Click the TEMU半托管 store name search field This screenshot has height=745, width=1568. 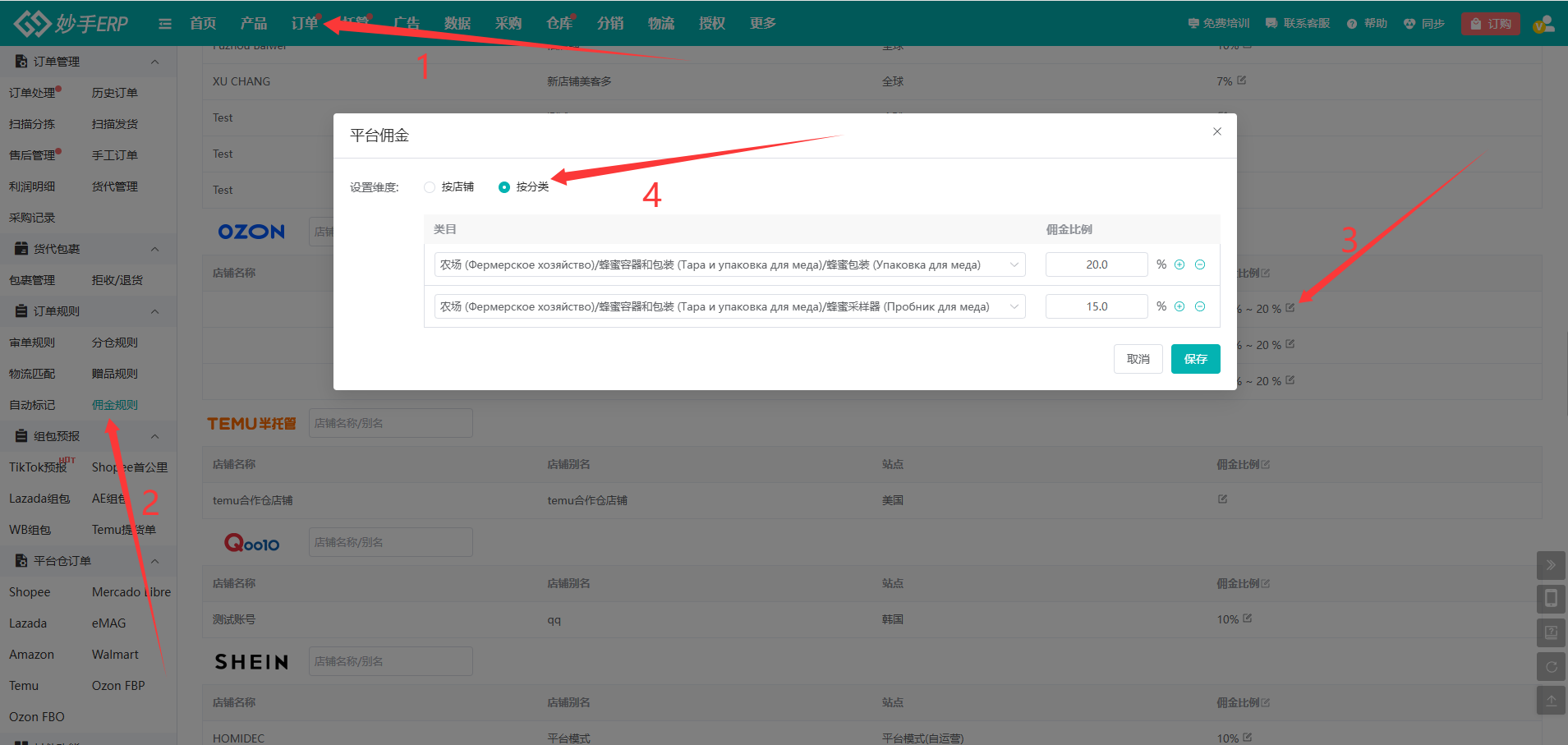click(x=391, y=423)
